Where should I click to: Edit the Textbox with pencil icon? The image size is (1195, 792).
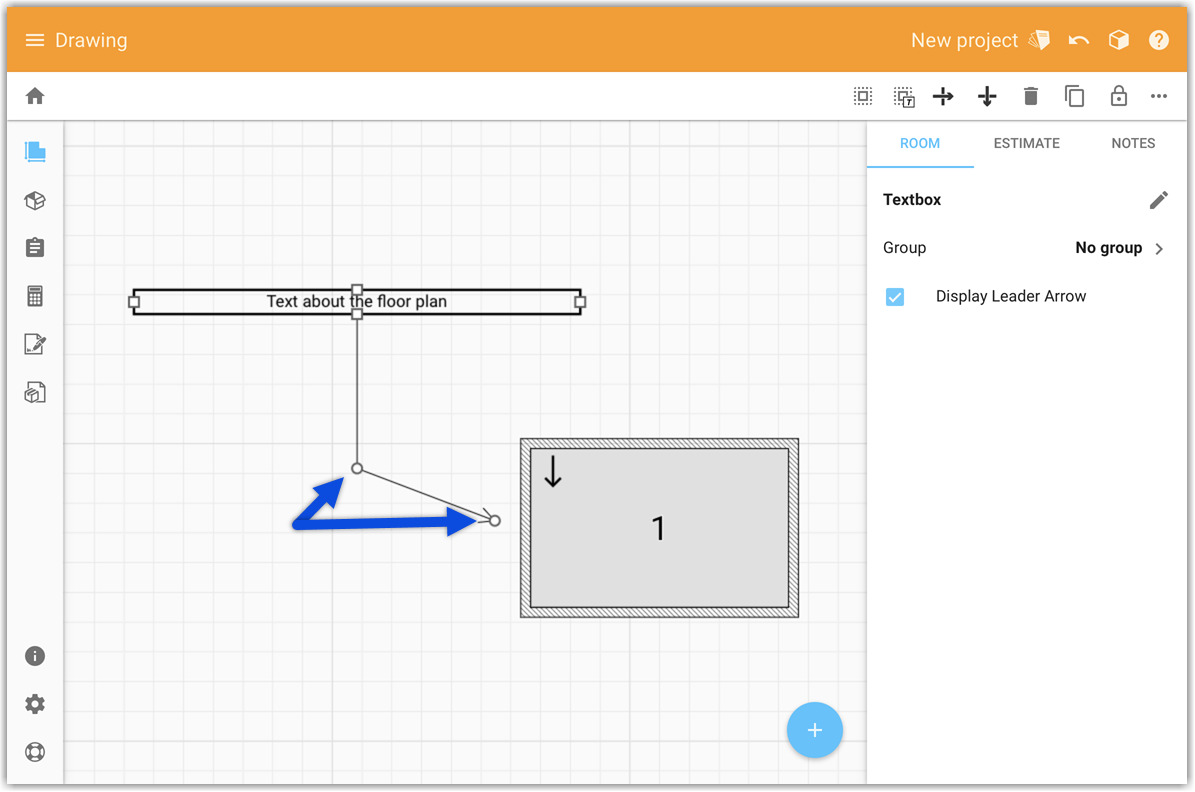click(x=1158, y=200)
